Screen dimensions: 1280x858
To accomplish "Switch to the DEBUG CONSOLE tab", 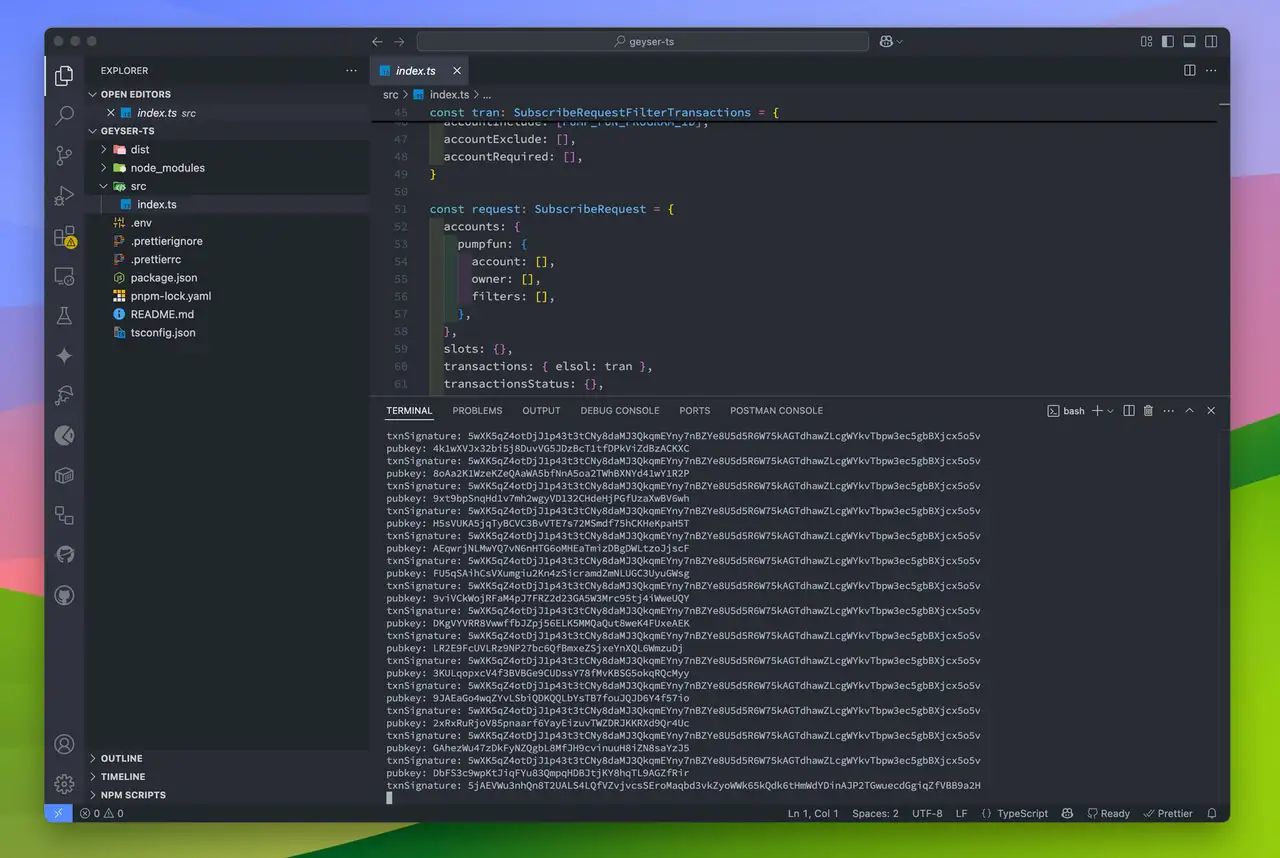I will tap(620, 410).
